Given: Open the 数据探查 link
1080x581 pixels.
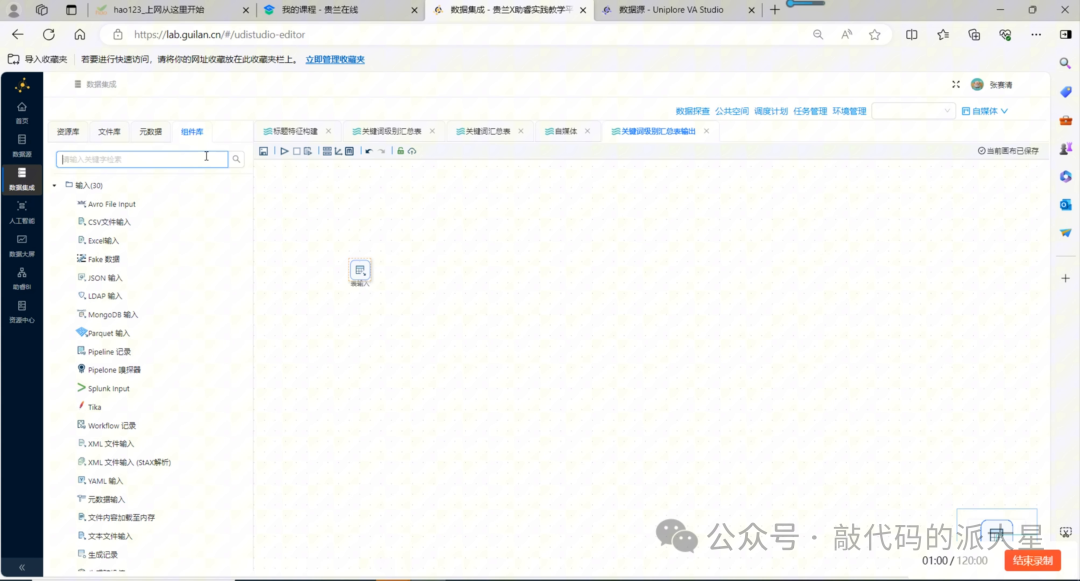Looking at the screenshot, I should pos(692,111).
